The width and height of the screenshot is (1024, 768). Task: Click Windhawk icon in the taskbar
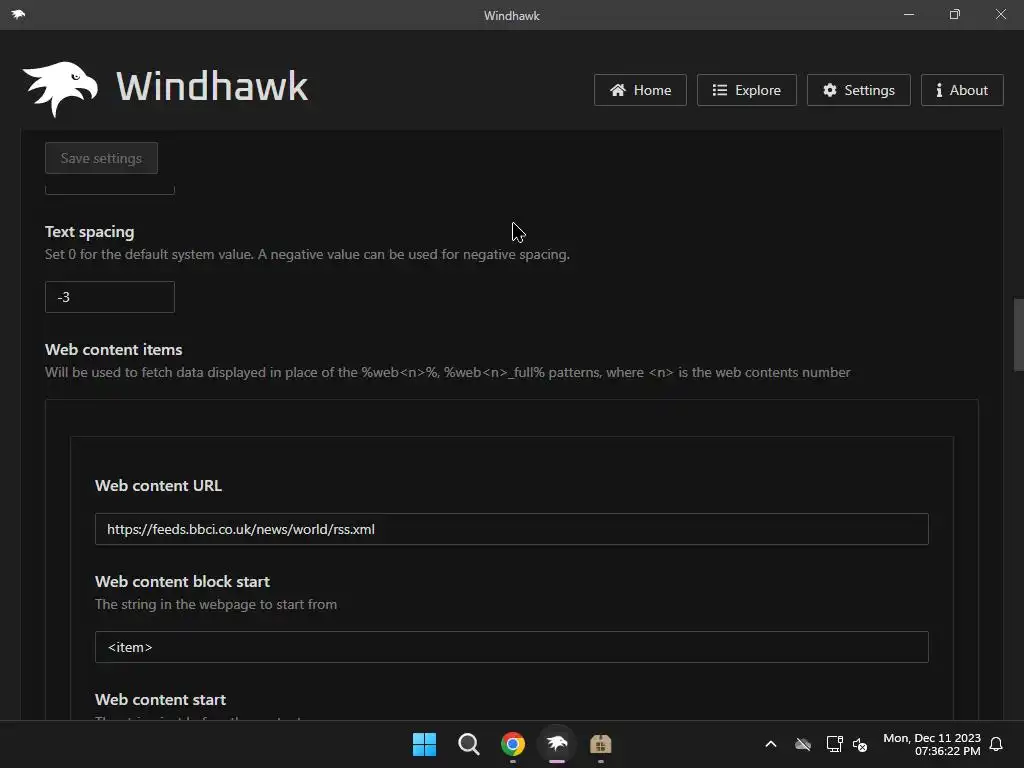(556, 744)
